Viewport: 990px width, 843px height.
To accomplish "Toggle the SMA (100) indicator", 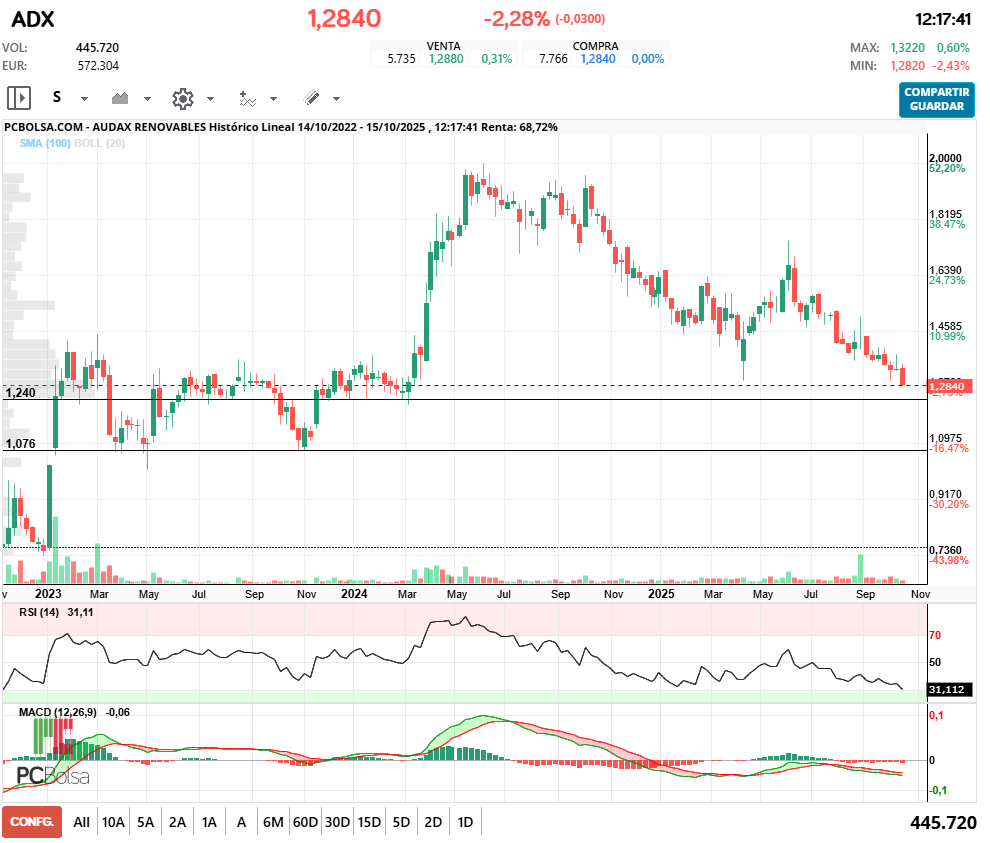I will 44,143.
